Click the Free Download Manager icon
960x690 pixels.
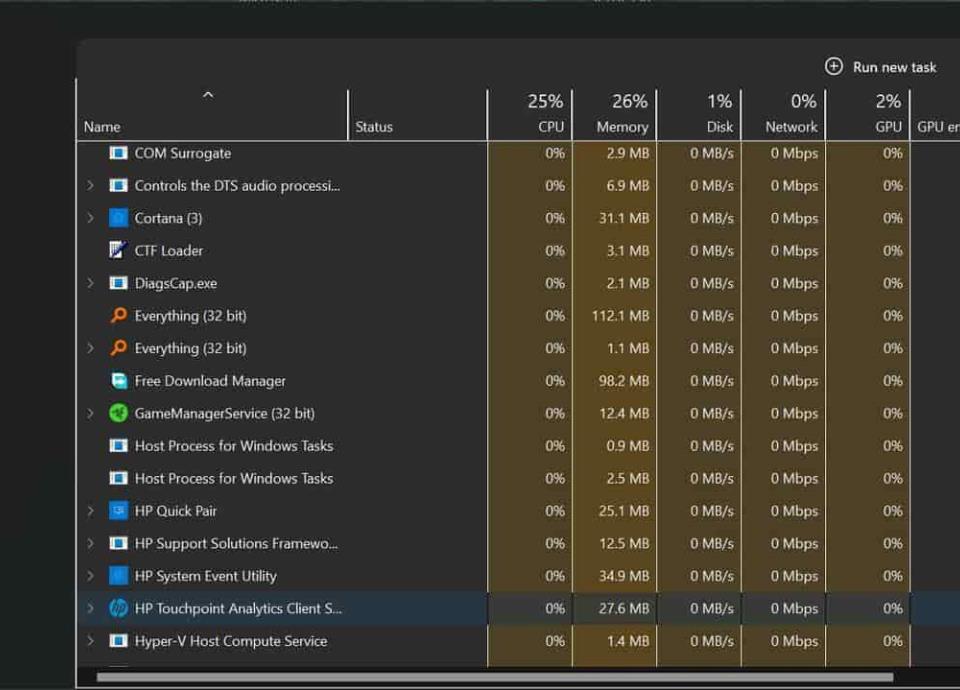point(118,381)
